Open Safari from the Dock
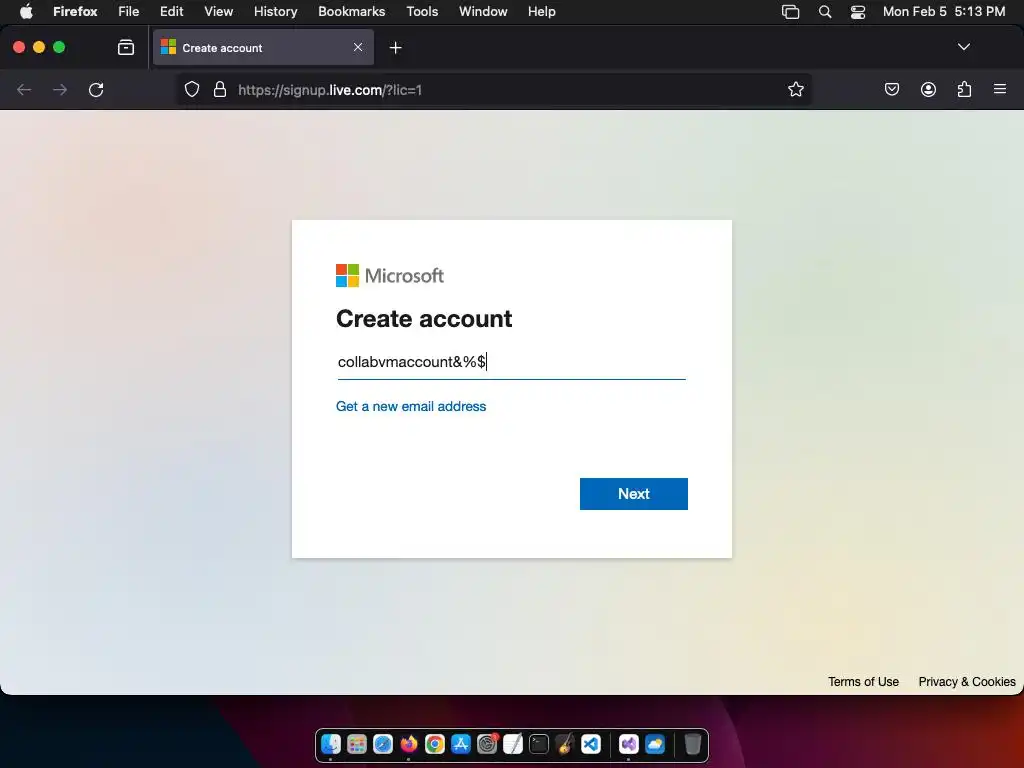1024x768 pixels. [x=383, y=744]
